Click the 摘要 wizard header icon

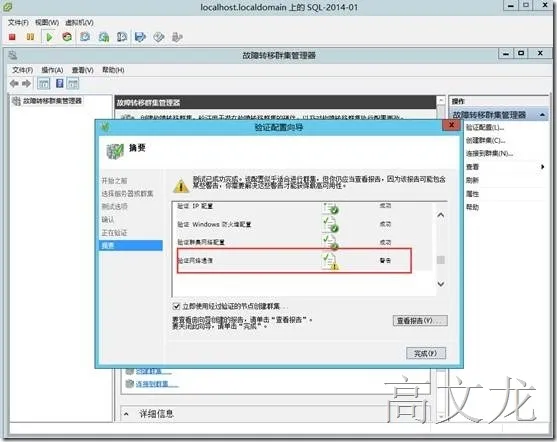coord(115,151)
